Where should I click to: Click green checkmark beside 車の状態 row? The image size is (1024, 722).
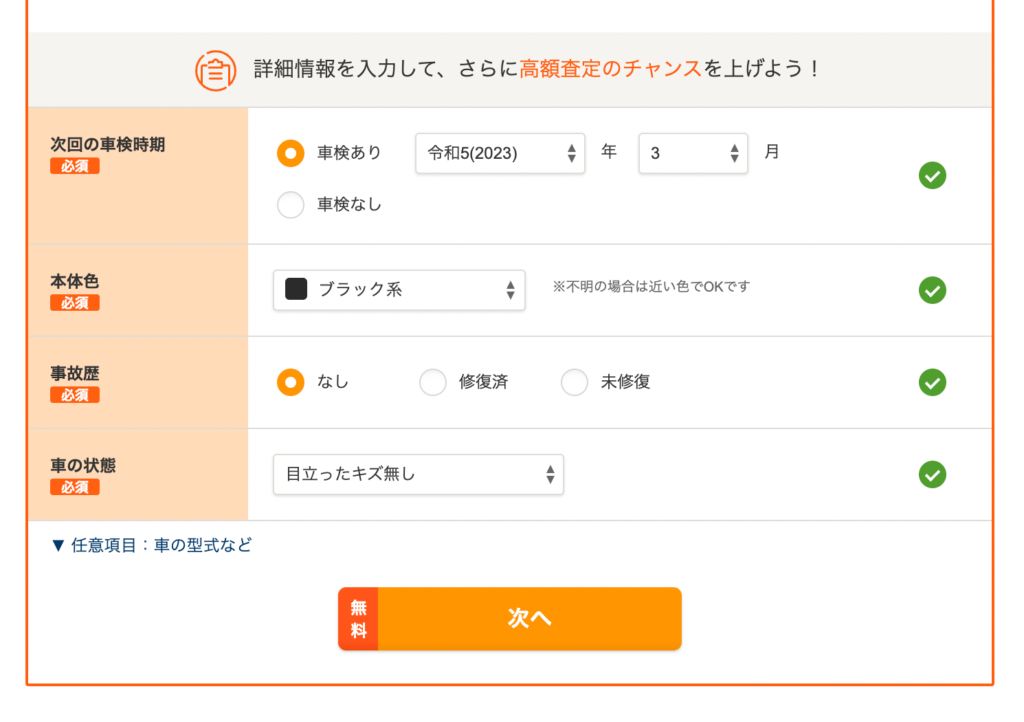932,475
